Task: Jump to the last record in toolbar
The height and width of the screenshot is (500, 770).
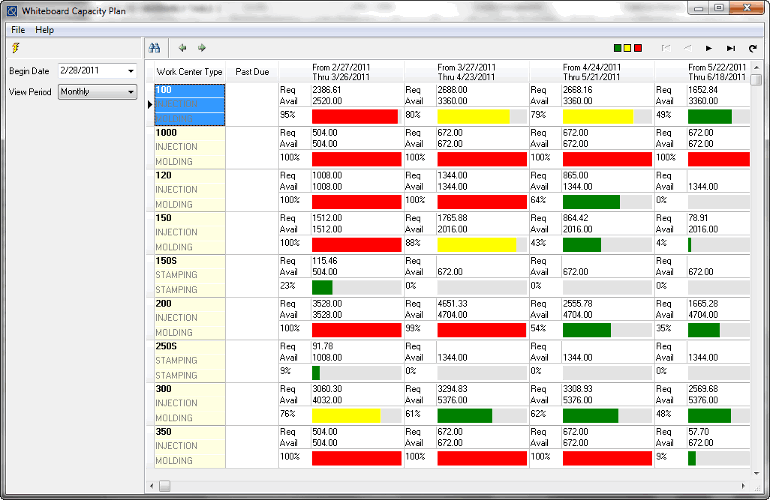Action: pyautogui.click(x=731, y=47)
